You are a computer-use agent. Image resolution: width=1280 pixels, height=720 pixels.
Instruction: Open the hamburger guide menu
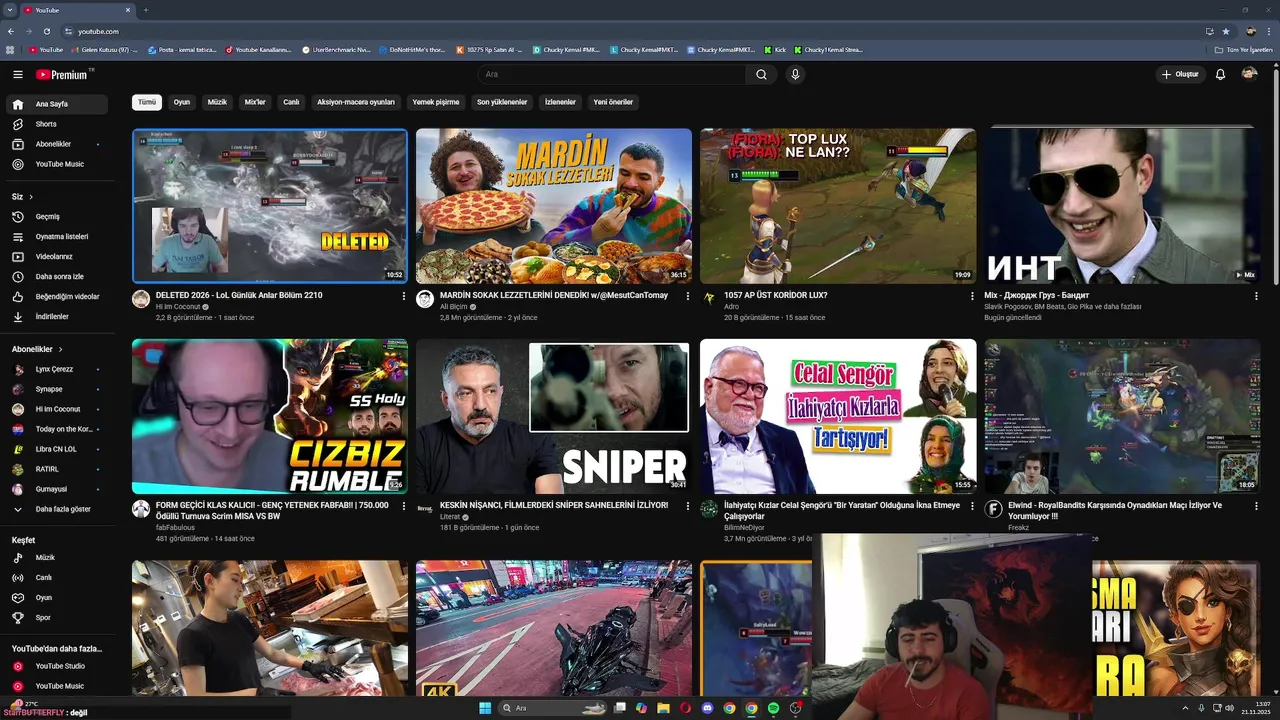17,75
